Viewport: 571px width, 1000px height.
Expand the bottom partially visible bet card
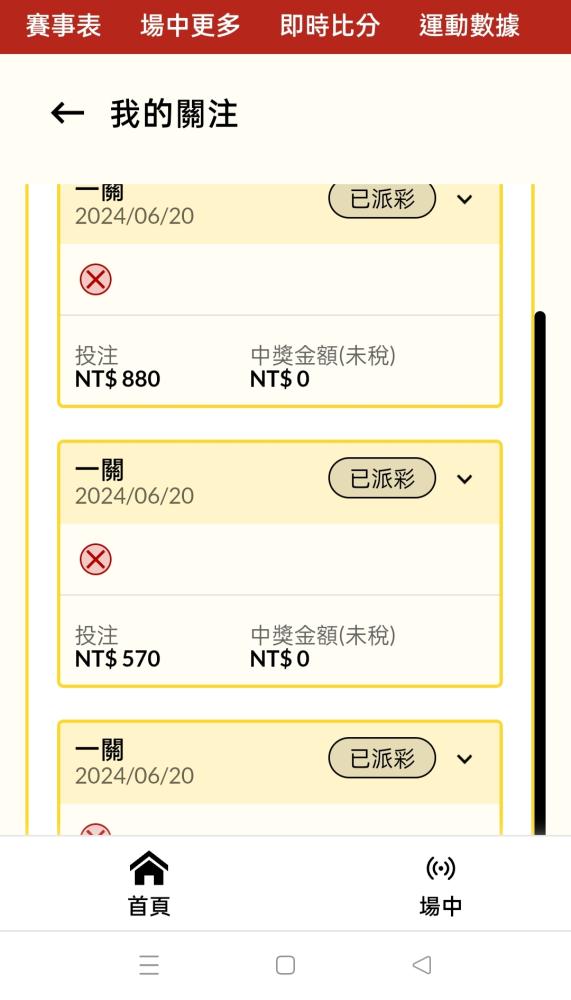[x=464, y=758]
